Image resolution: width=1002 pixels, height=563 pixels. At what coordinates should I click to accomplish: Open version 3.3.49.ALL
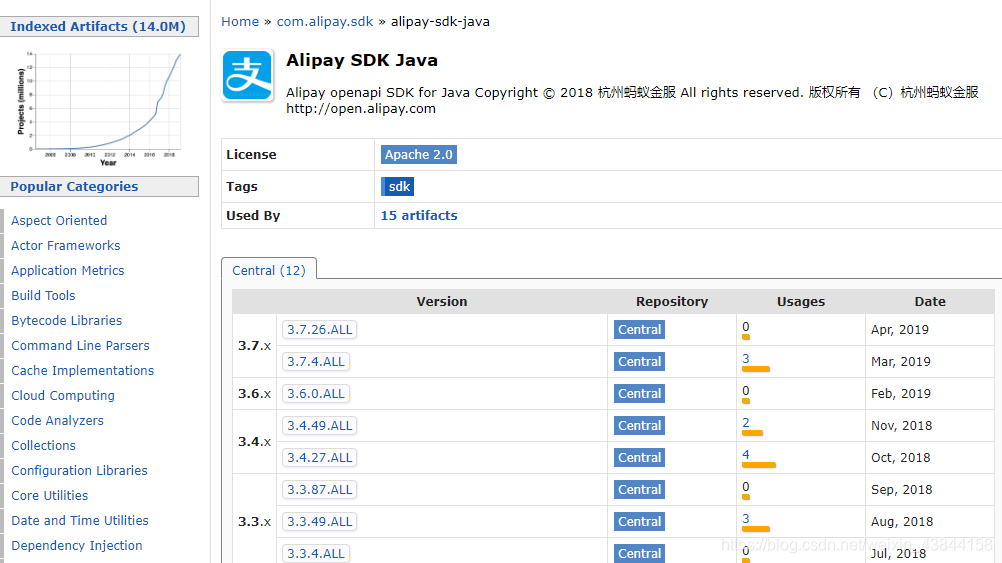[x=320, y=521]
